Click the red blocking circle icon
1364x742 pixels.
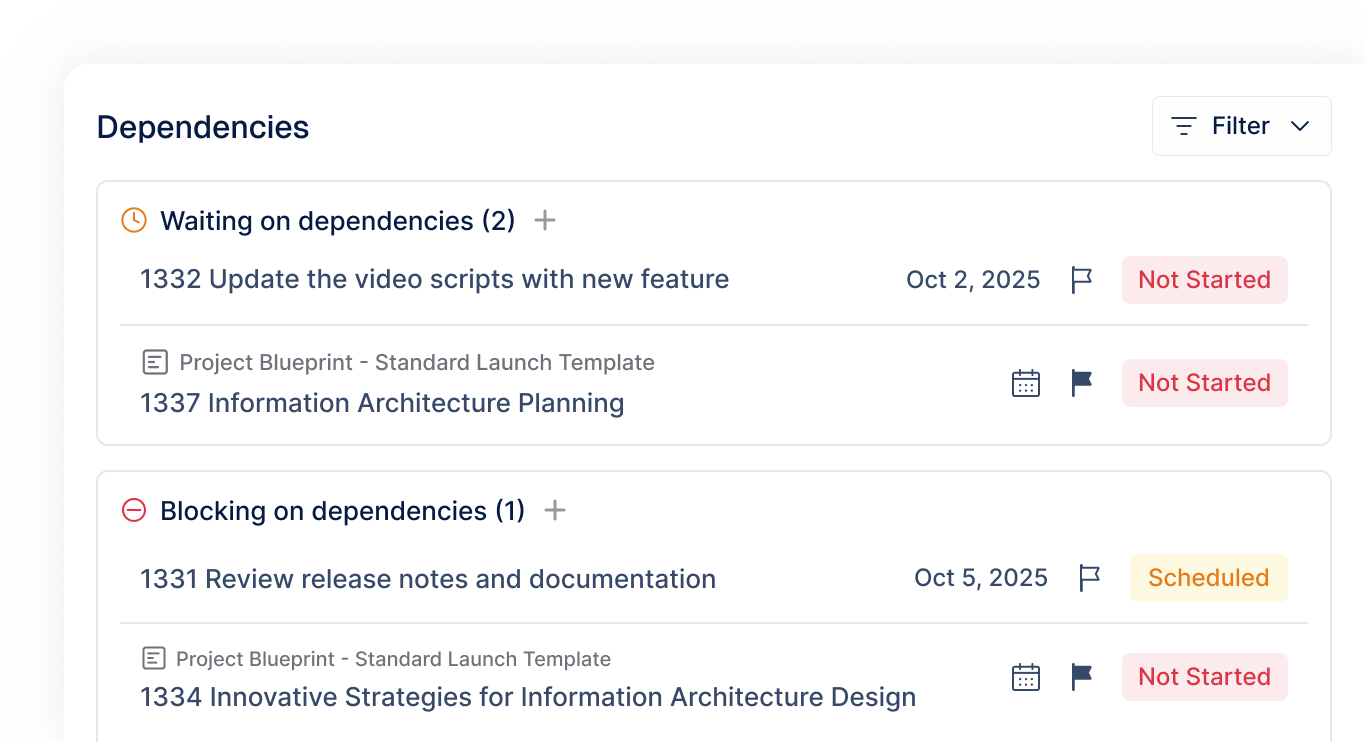[x=134, y=510]
